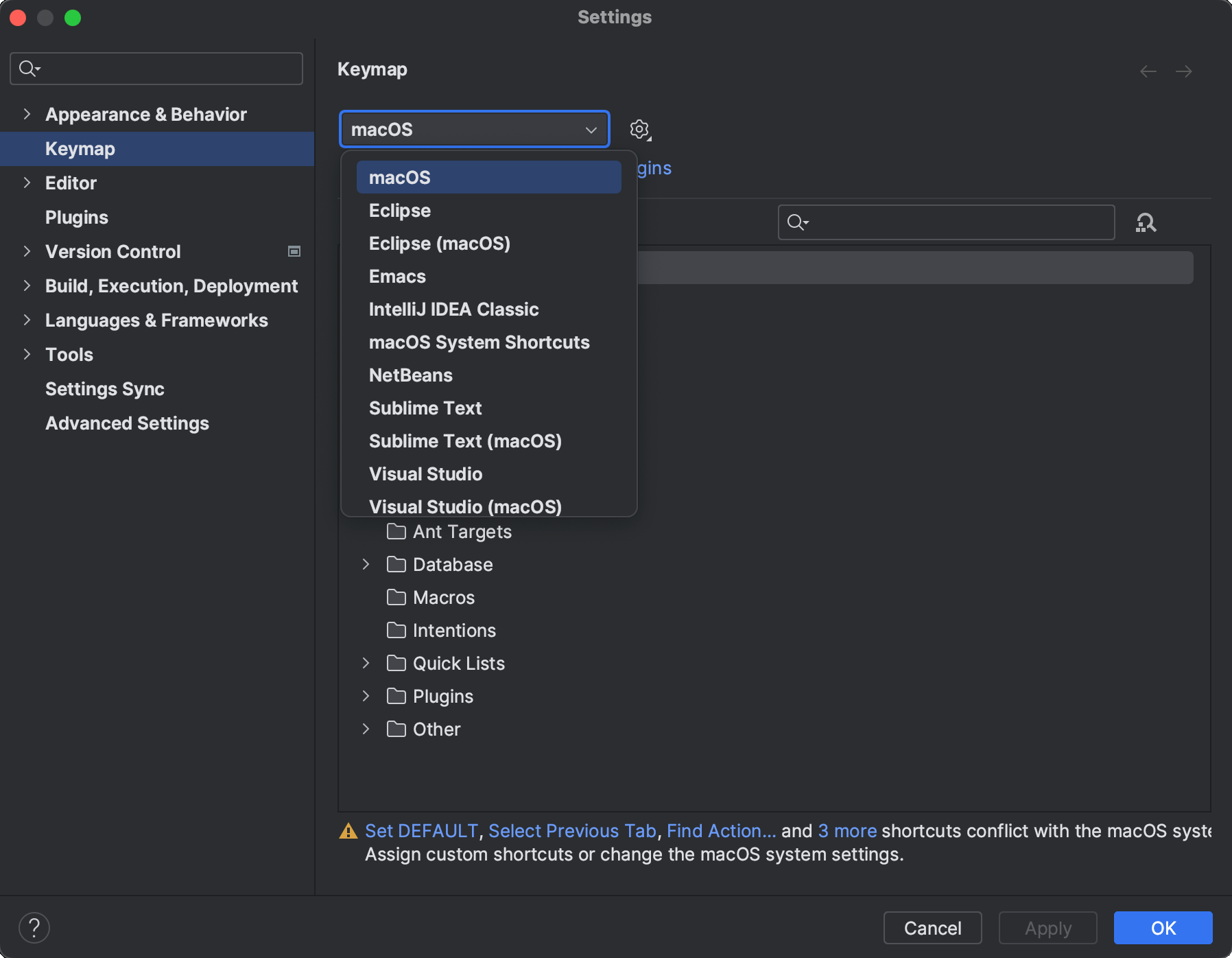This screenshot has width=1232, height=958.
Task: Expand the Build, Execution, Deployment section
Action: 26,286
